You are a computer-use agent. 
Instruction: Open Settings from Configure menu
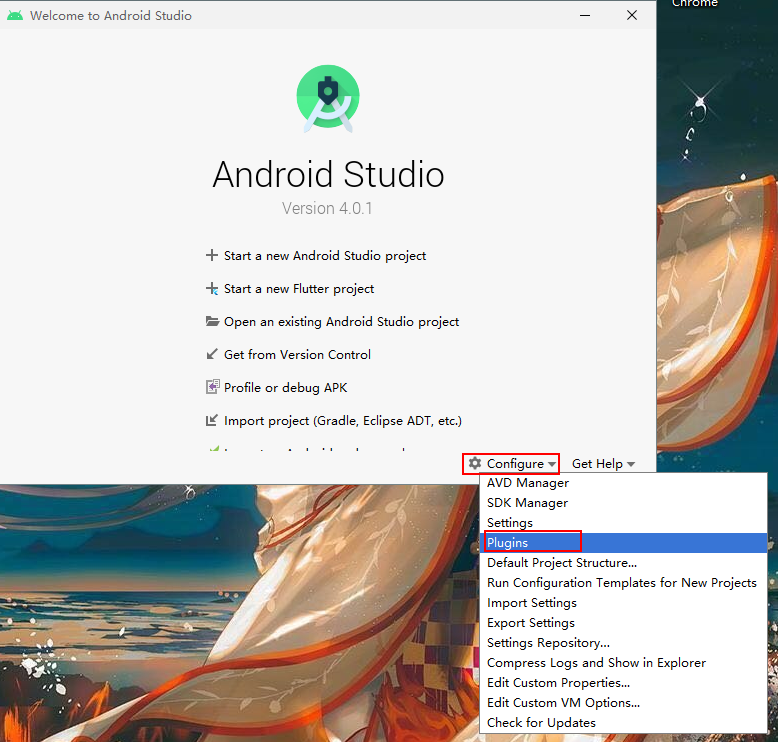623,523
